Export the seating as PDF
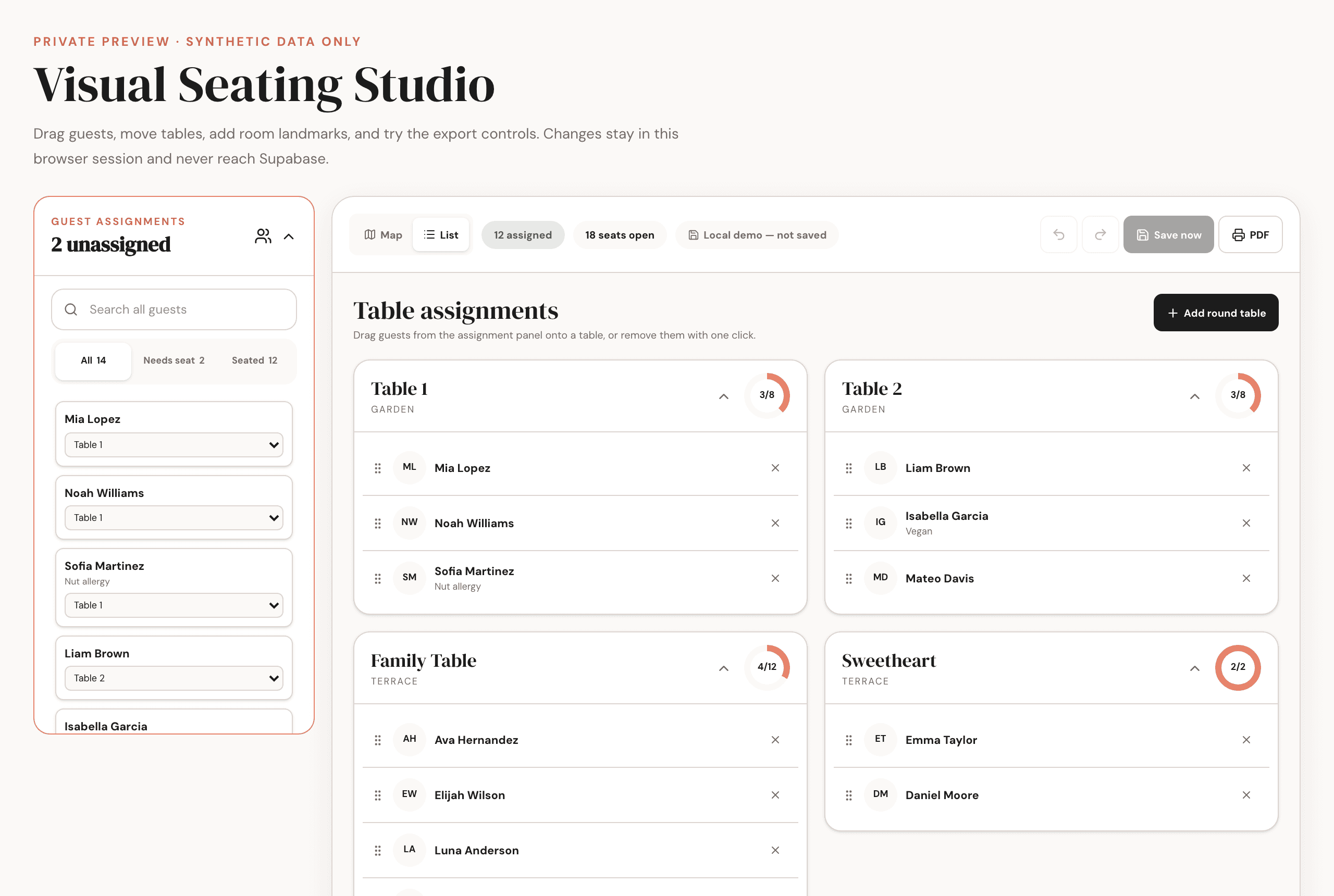The image size is (1334, 896). [x=1250, y=234]
